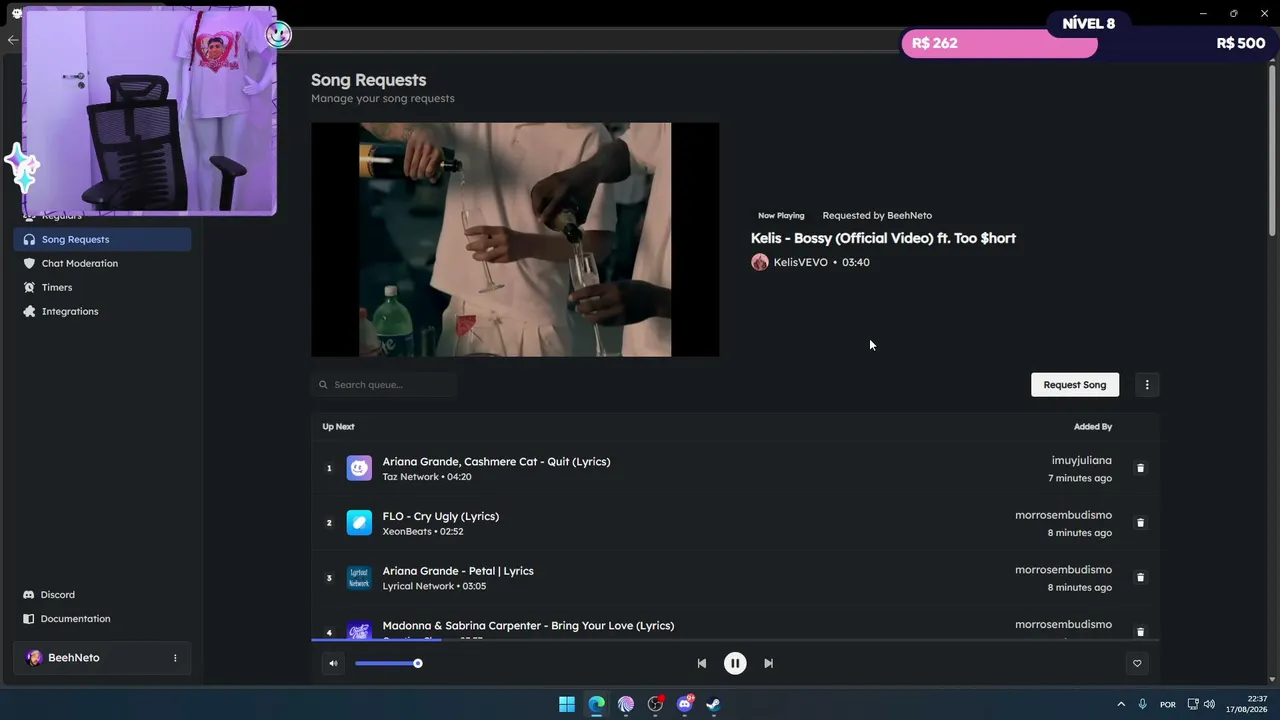Click the Kelis - Bossy video preview
Image resolution: width=1280 pixels, height=720 pixels.
(x=515, y=240)
